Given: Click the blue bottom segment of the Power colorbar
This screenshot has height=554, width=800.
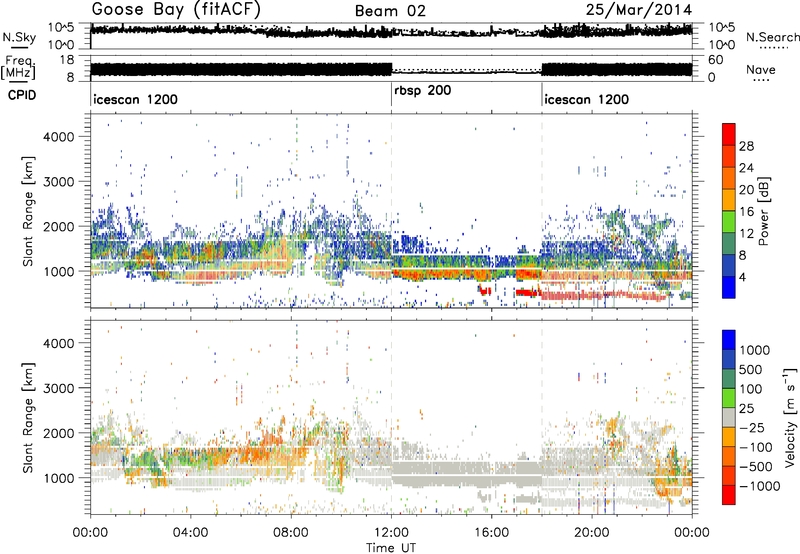Looking at the screenshot, I should [729, 287].
